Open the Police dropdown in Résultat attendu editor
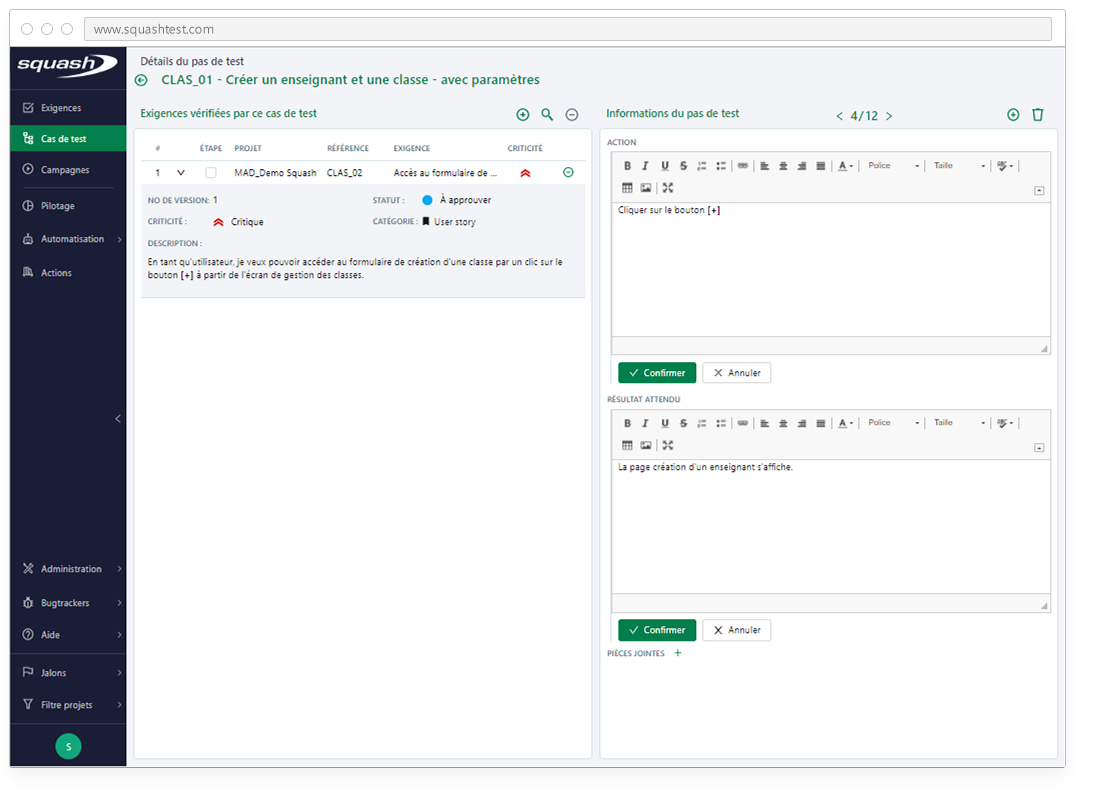 point(893,423)
